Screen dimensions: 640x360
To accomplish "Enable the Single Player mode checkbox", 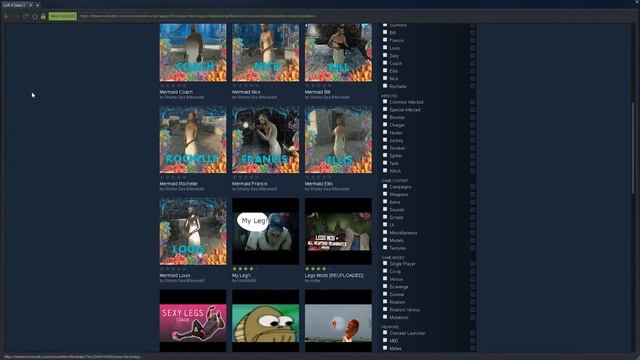I will click(385, 264).
